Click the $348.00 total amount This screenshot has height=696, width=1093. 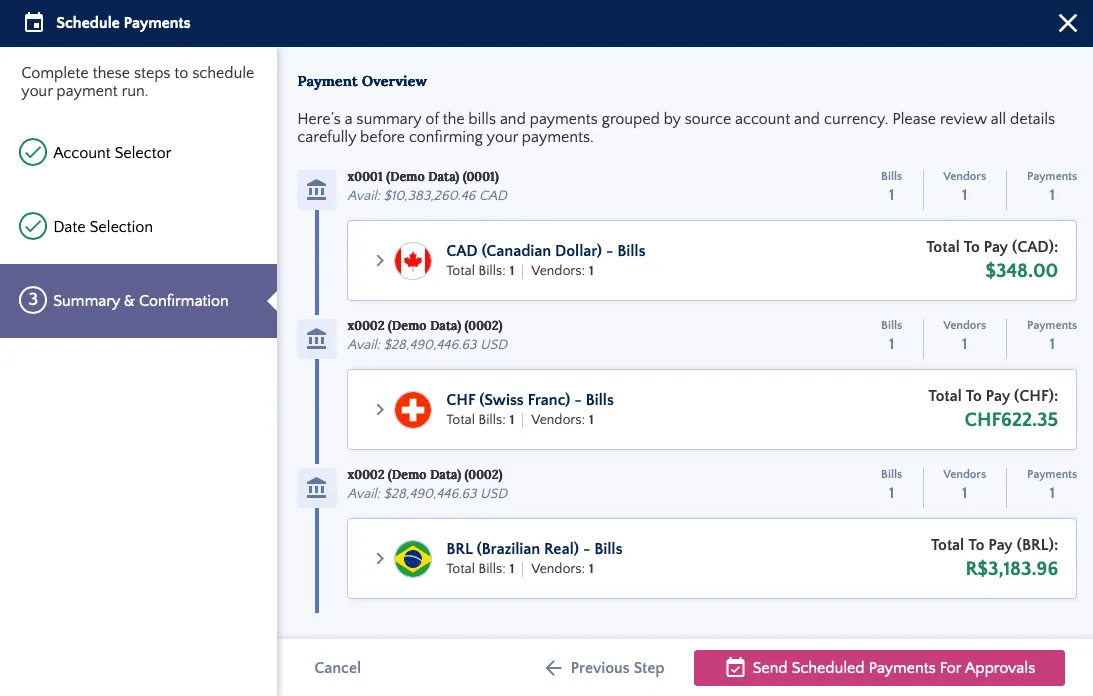click(1021, 271)
